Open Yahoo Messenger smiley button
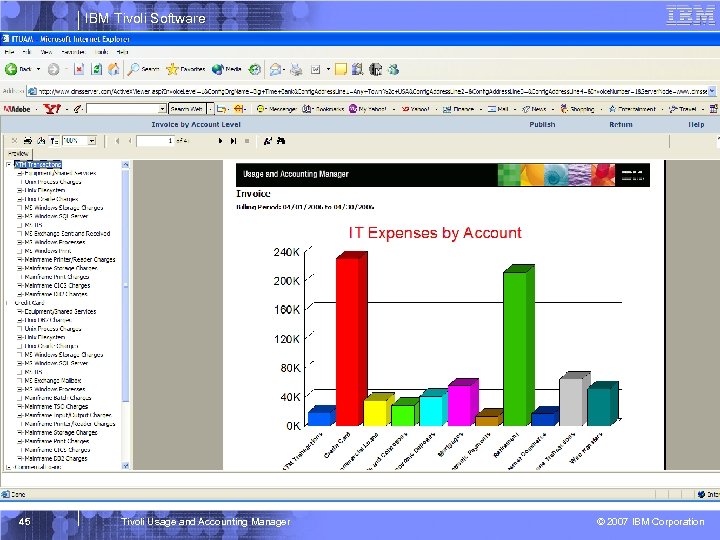This screenshot has width=720, height=540. click(x=276, y=109)
